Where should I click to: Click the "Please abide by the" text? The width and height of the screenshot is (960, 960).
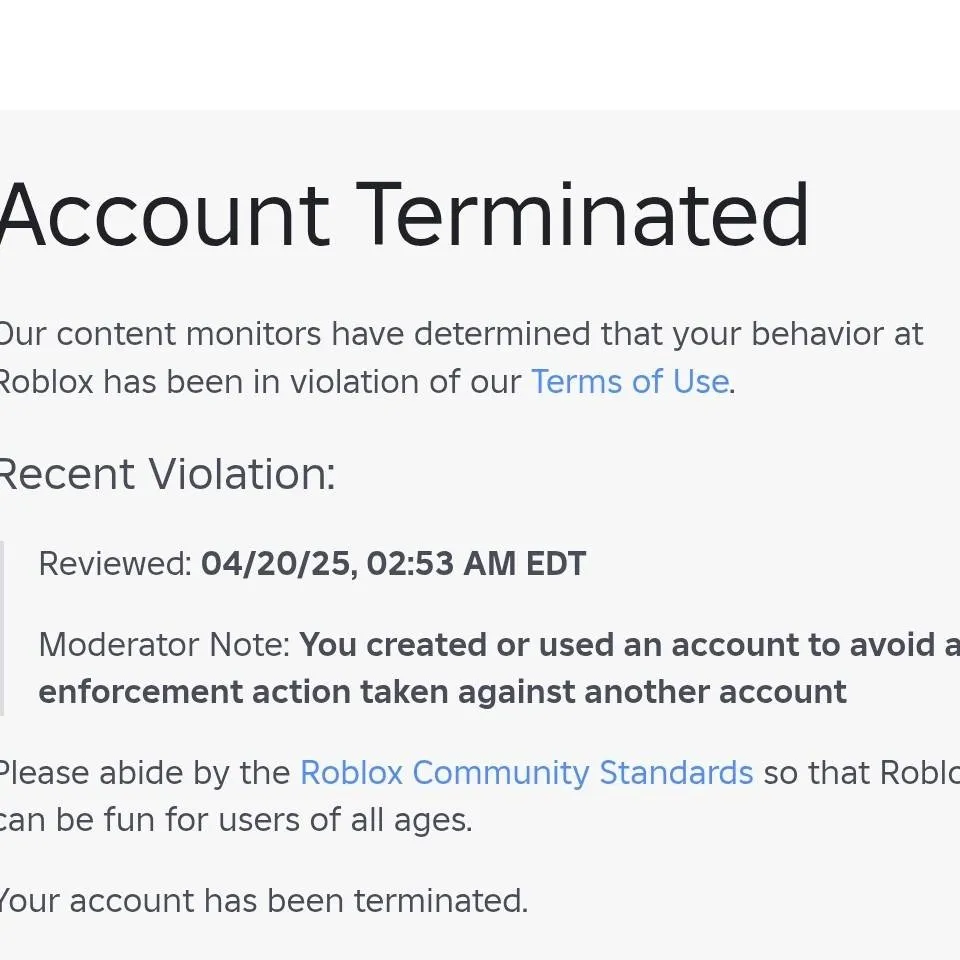point(146,773)
